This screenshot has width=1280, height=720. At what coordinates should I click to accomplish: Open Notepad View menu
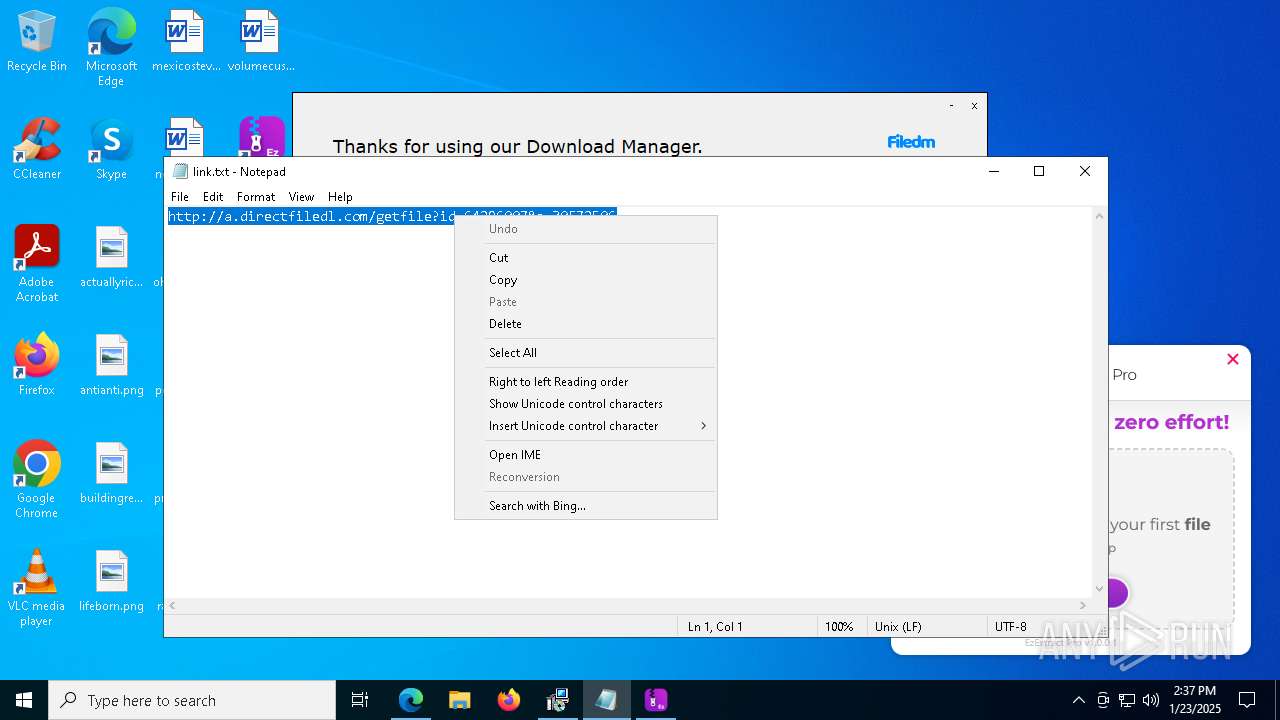pyautogui.click(x=301, y=197)
